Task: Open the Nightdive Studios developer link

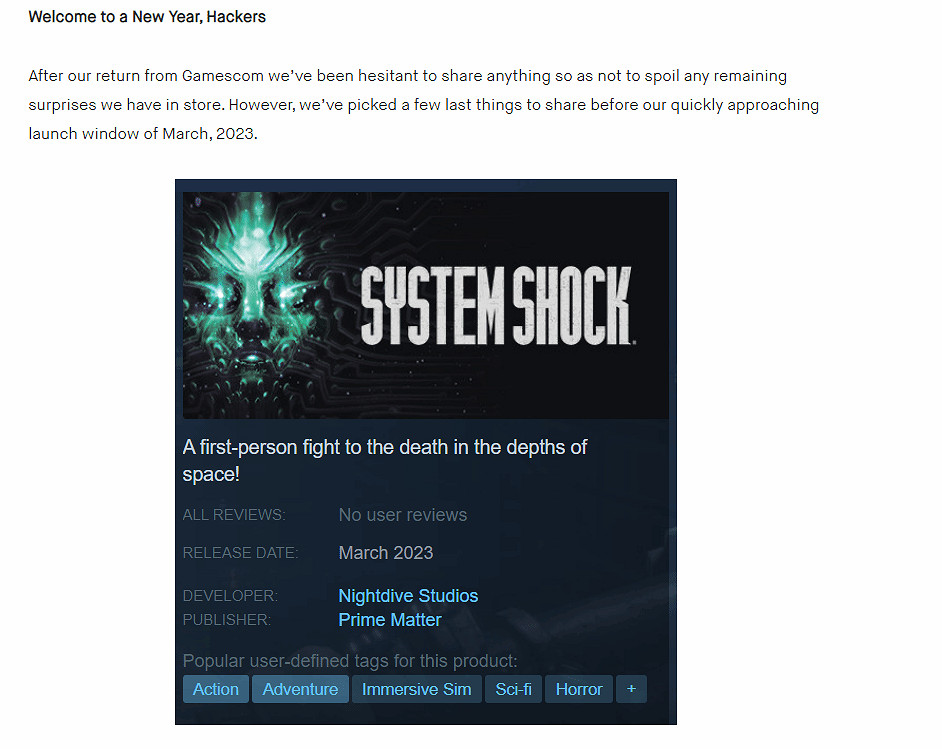Action: tap(408, 596)
